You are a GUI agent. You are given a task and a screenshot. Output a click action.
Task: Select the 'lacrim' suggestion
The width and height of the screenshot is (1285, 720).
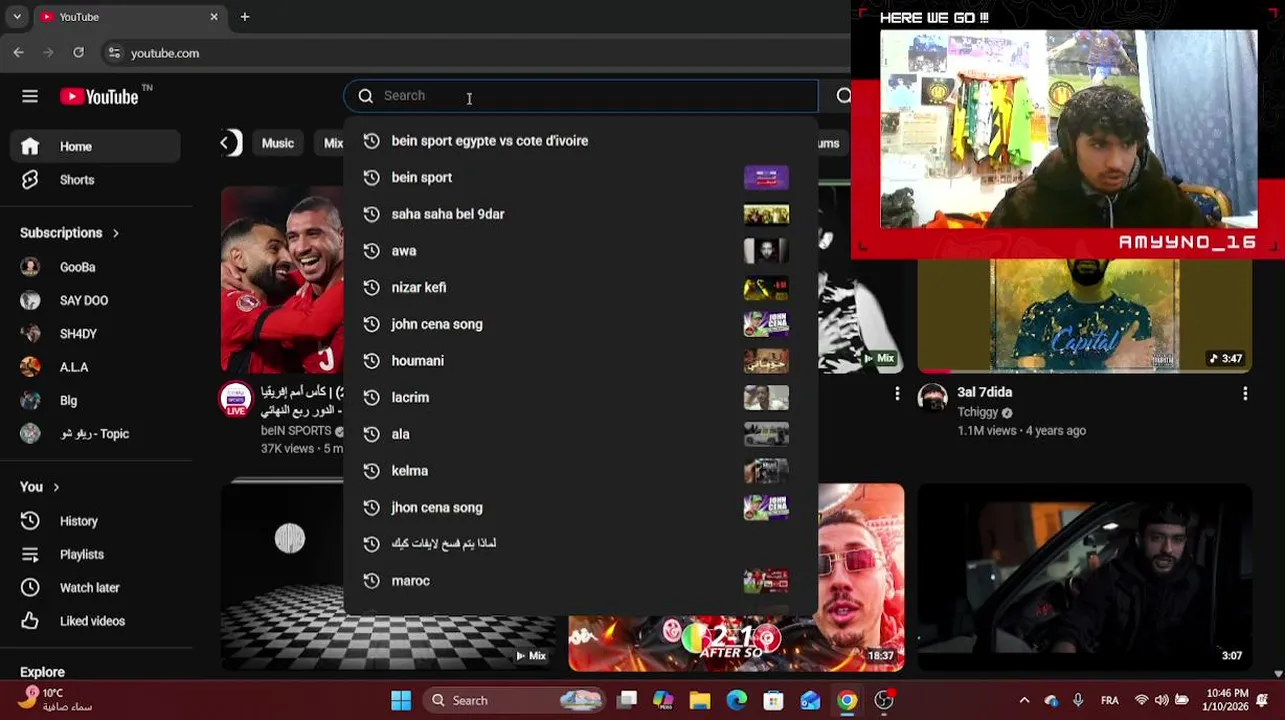tap(580, 398)
